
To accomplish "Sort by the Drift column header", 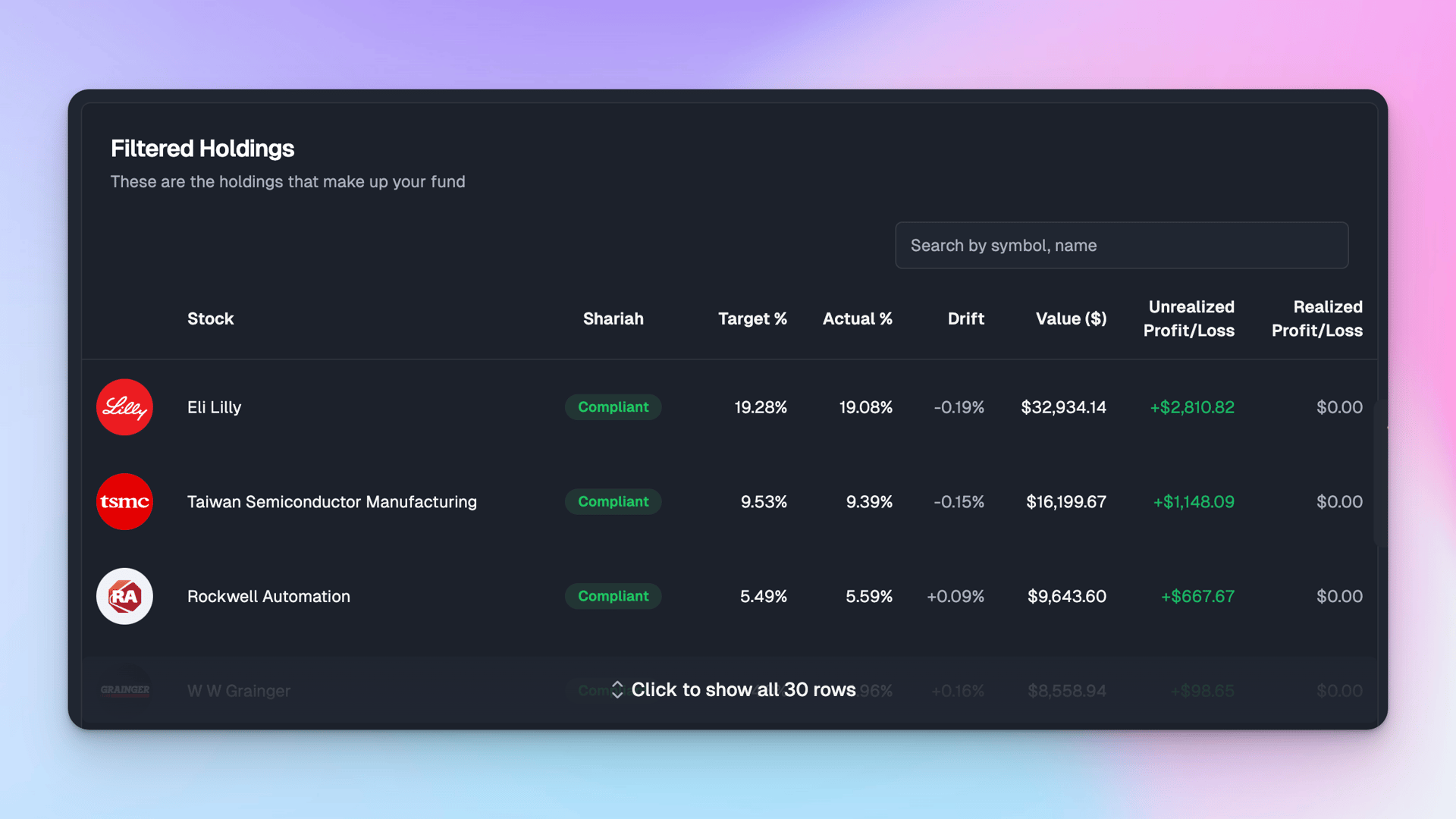I will coord(965,318).
